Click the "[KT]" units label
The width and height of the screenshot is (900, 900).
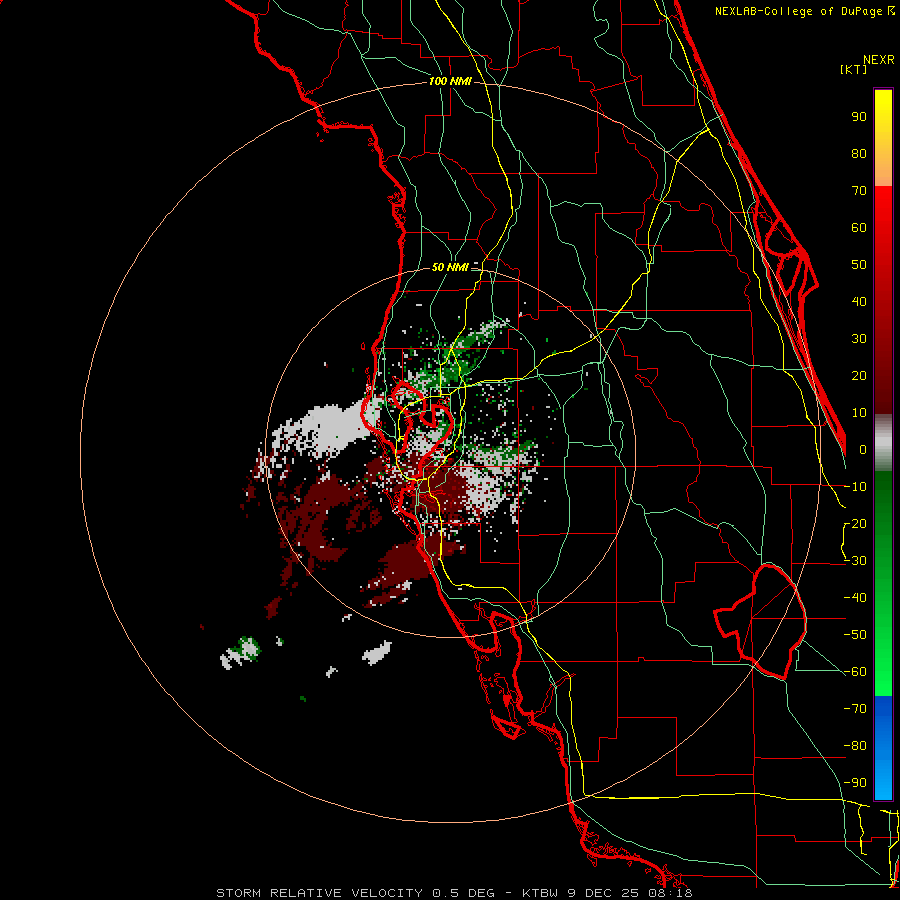click(854, 69)
